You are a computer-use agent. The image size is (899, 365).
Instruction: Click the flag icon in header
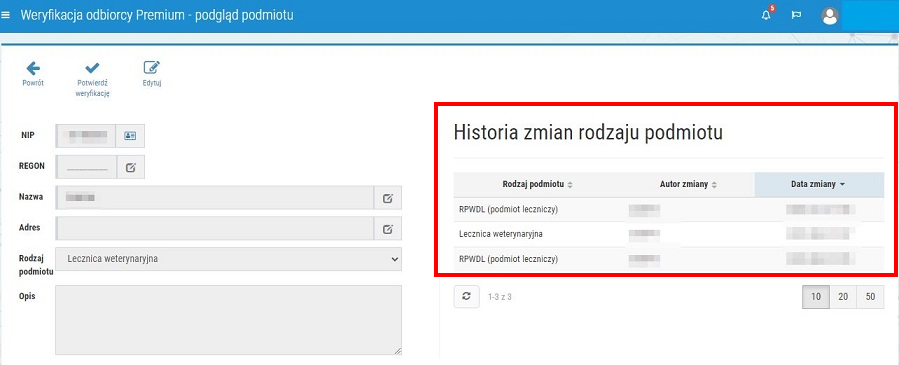(x=796, y=15)
